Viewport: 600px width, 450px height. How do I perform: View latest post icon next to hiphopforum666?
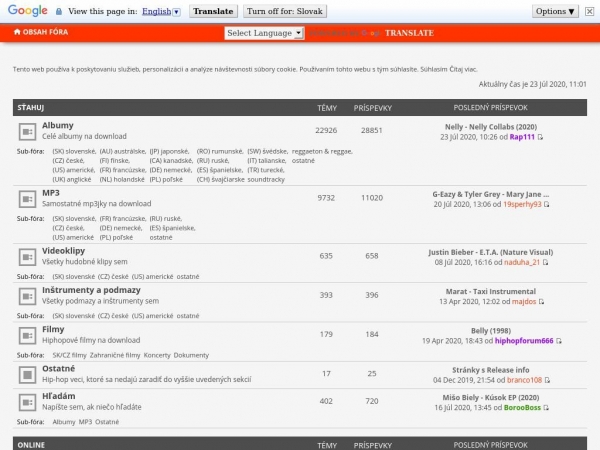click(559, 341)
